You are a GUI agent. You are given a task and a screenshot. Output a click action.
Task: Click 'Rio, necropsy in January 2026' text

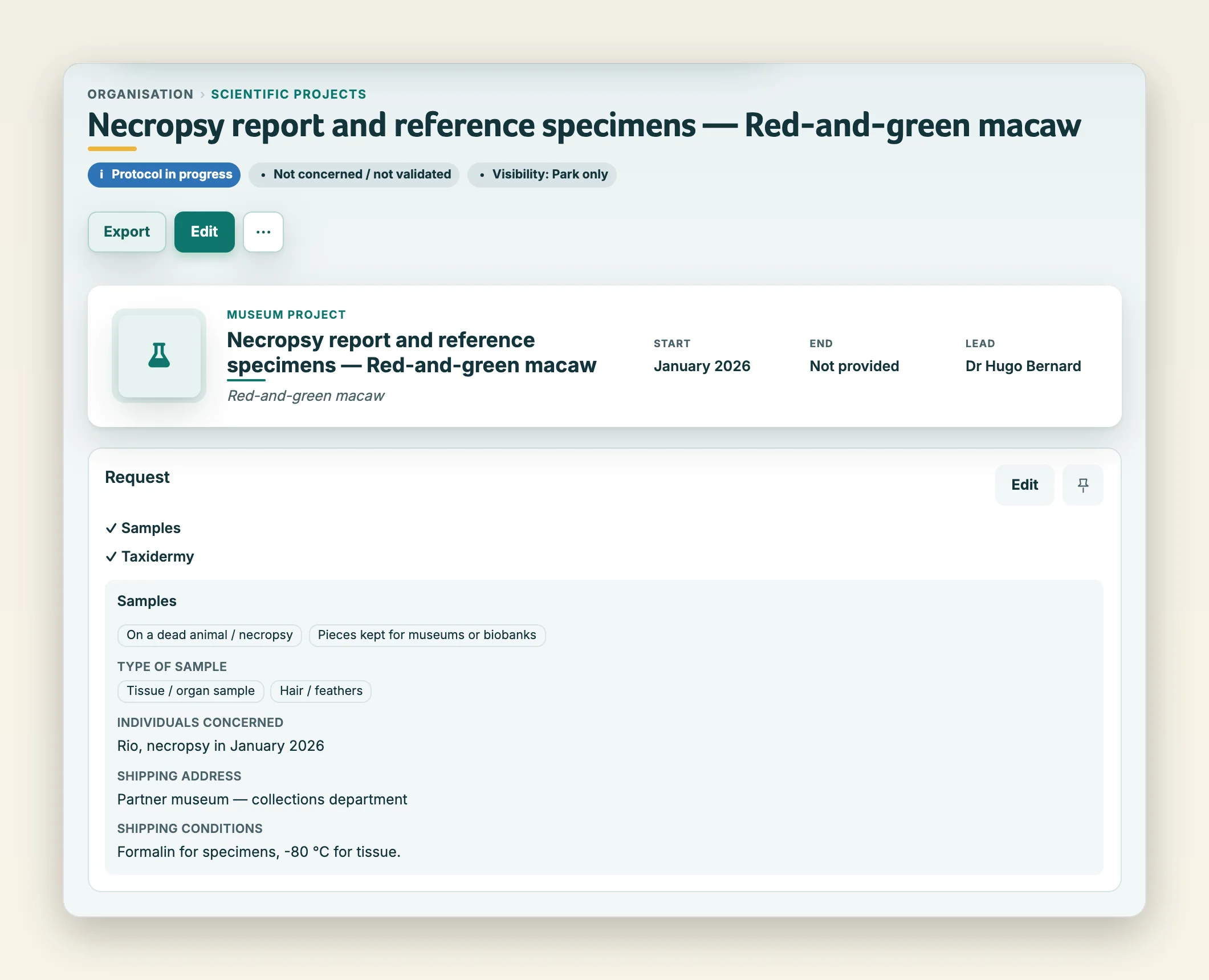221,746
